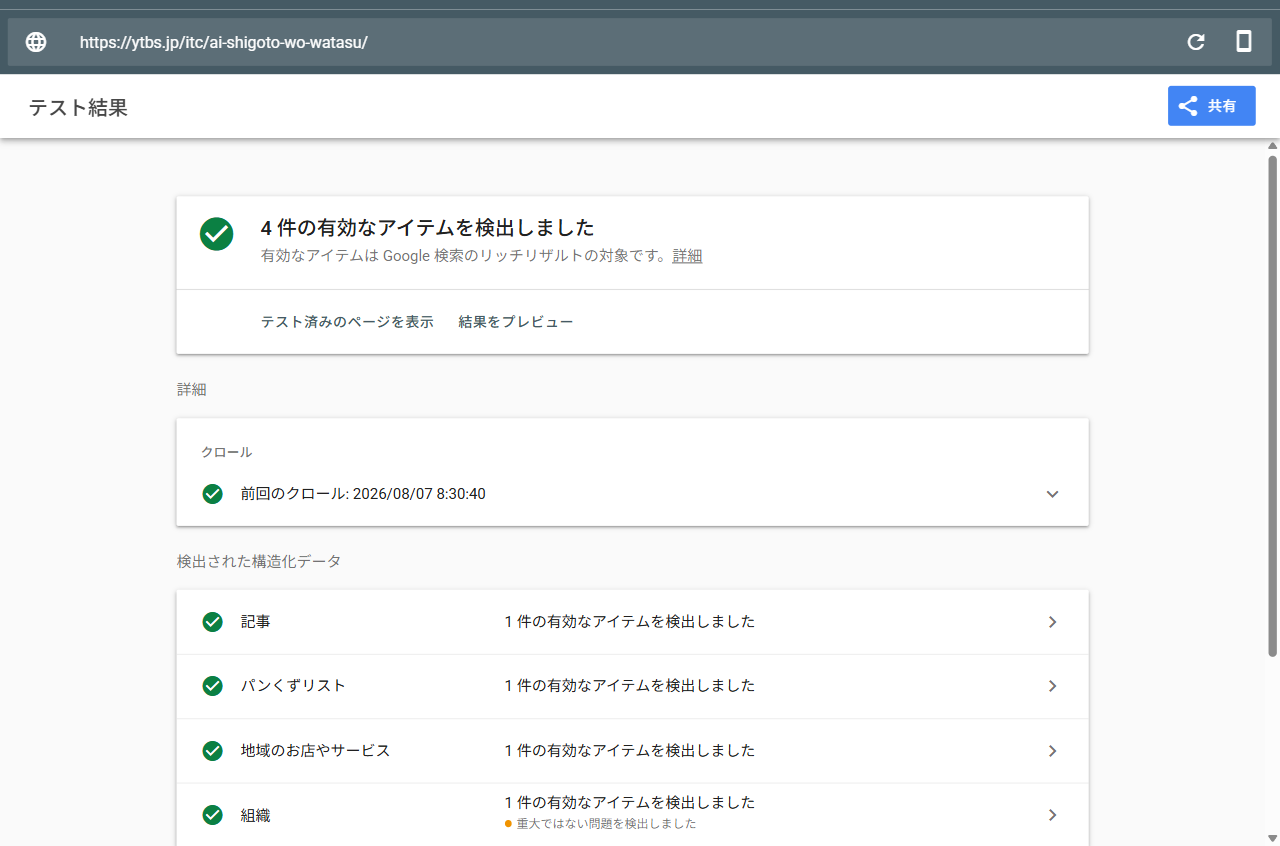Click green check icon beside パンくずリスト

tap(212, 686)
